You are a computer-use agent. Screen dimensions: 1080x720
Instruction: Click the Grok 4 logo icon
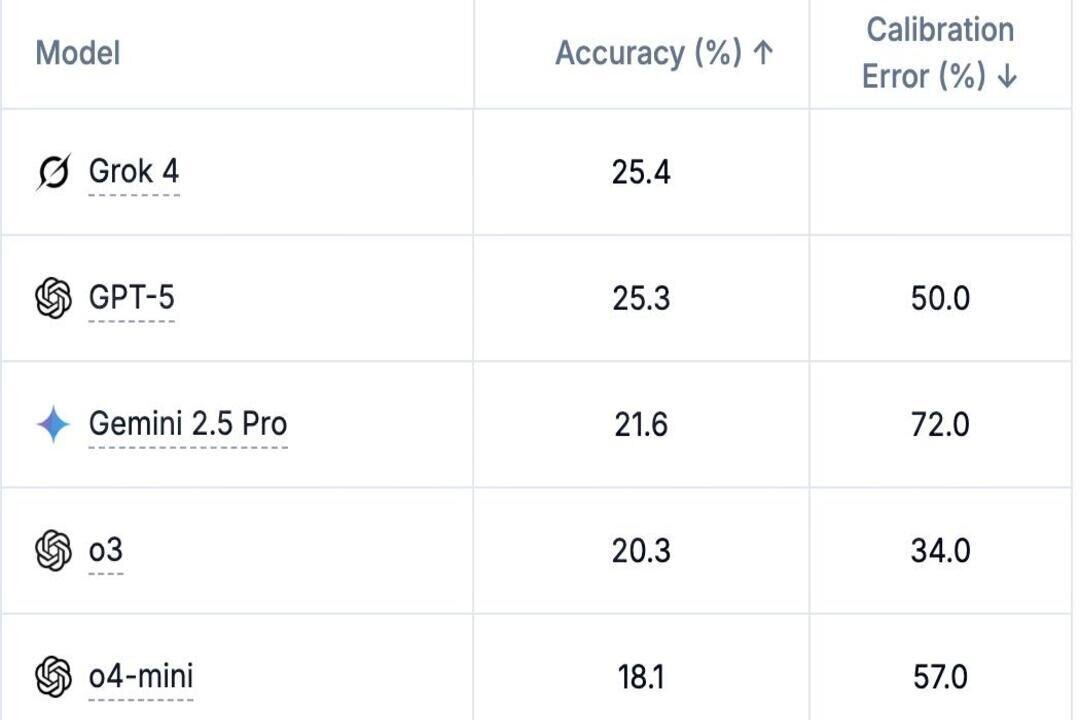coord(53,172)
